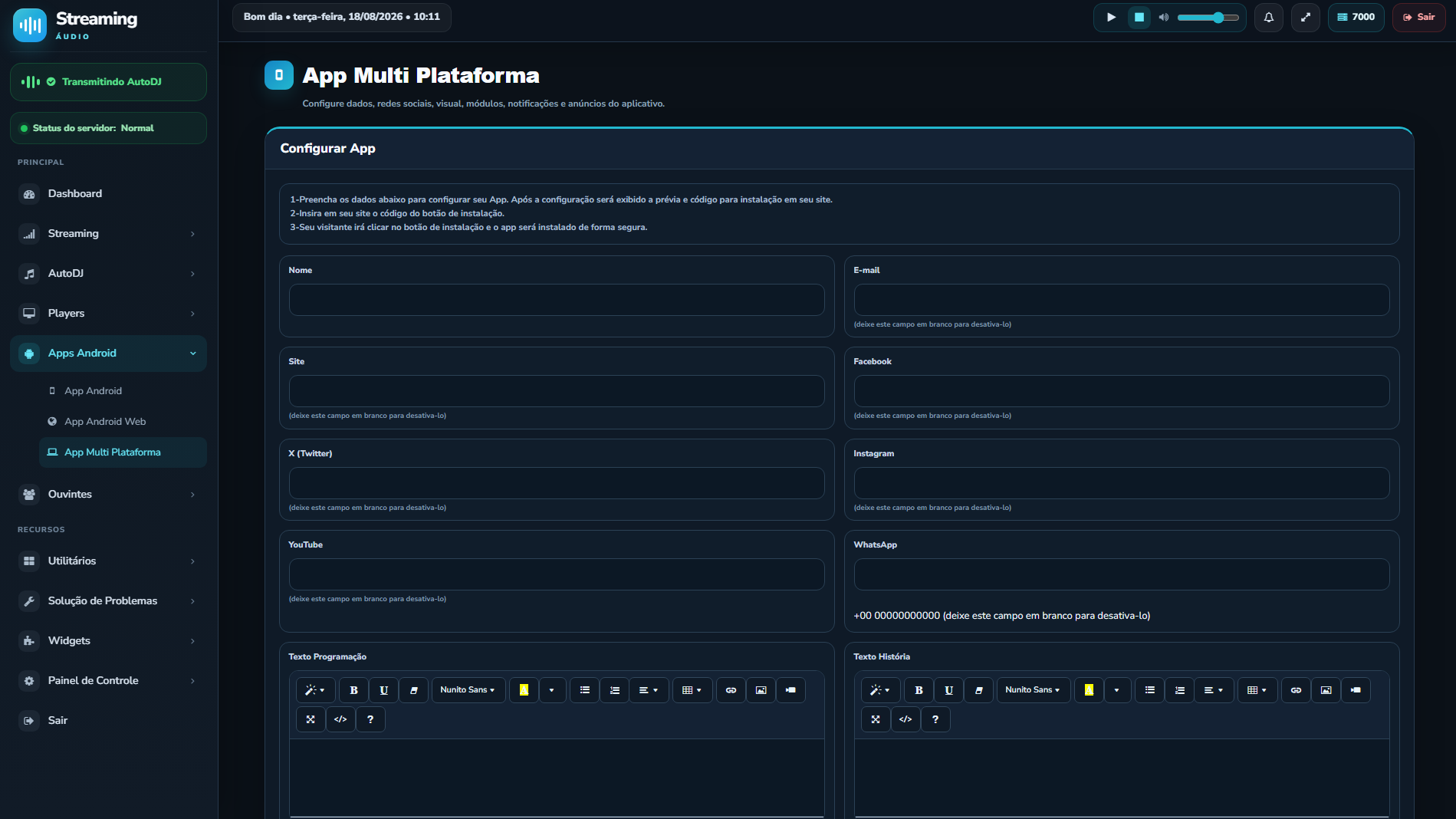Apply yellow highlight color in Texto Programação
1456x819 pixels.
click(524, 690)
